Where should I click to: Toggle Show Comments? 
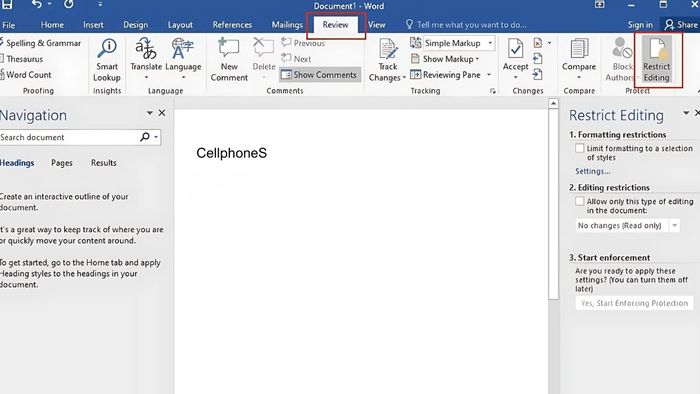pos(320,75)
